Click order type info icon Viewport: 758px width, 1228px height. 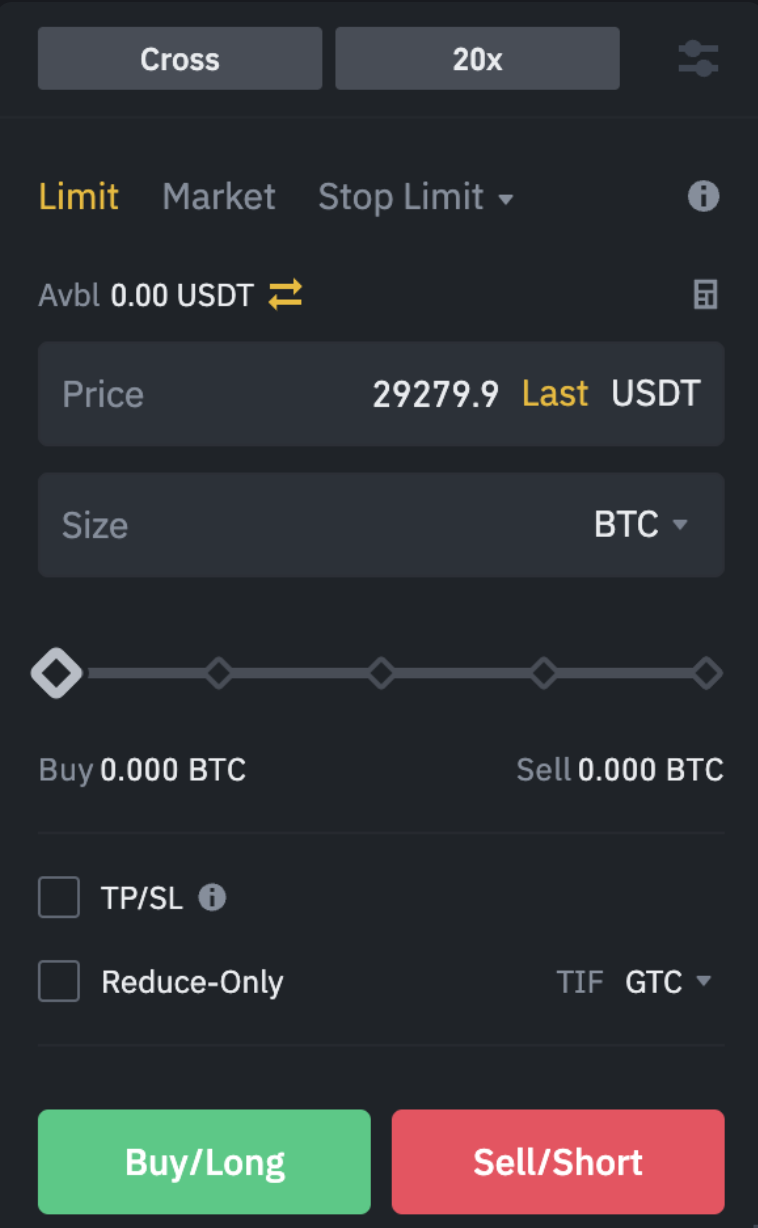[x=703, y=196]
